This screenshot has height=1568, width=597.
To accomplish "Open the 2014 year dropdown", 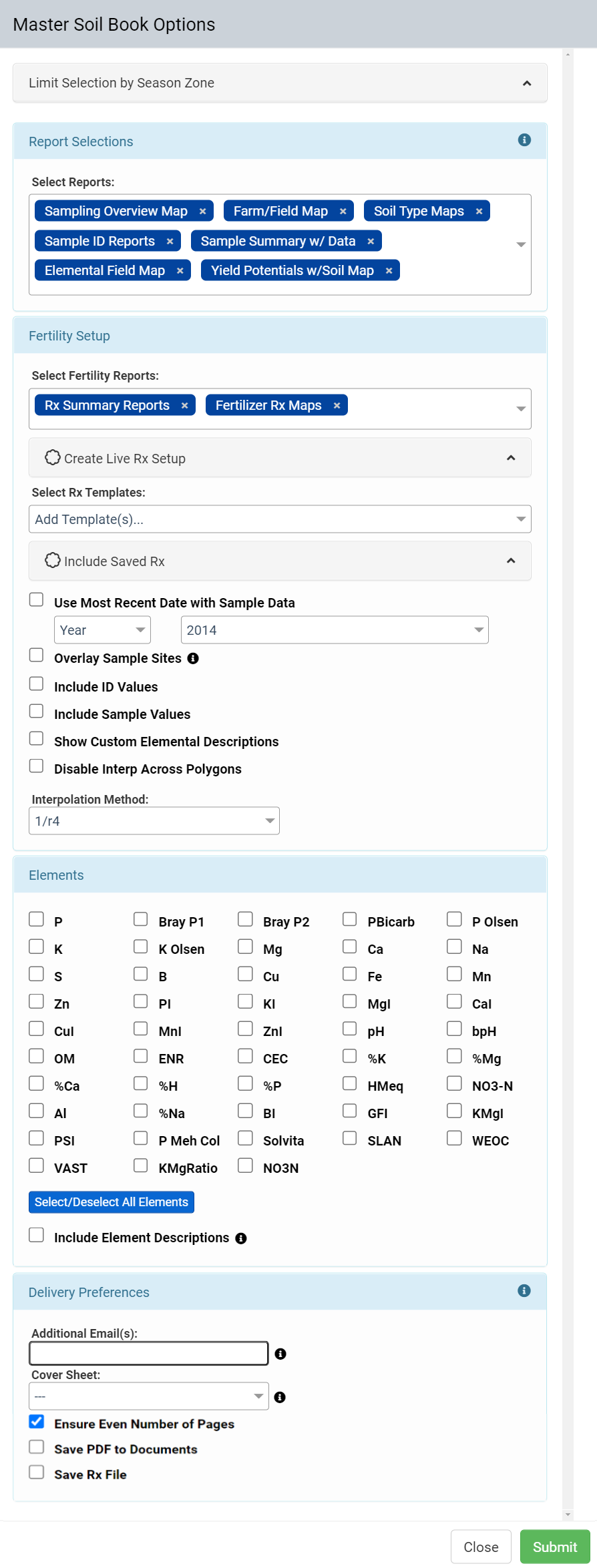I will pyautogui.click(x=335, y=630).
